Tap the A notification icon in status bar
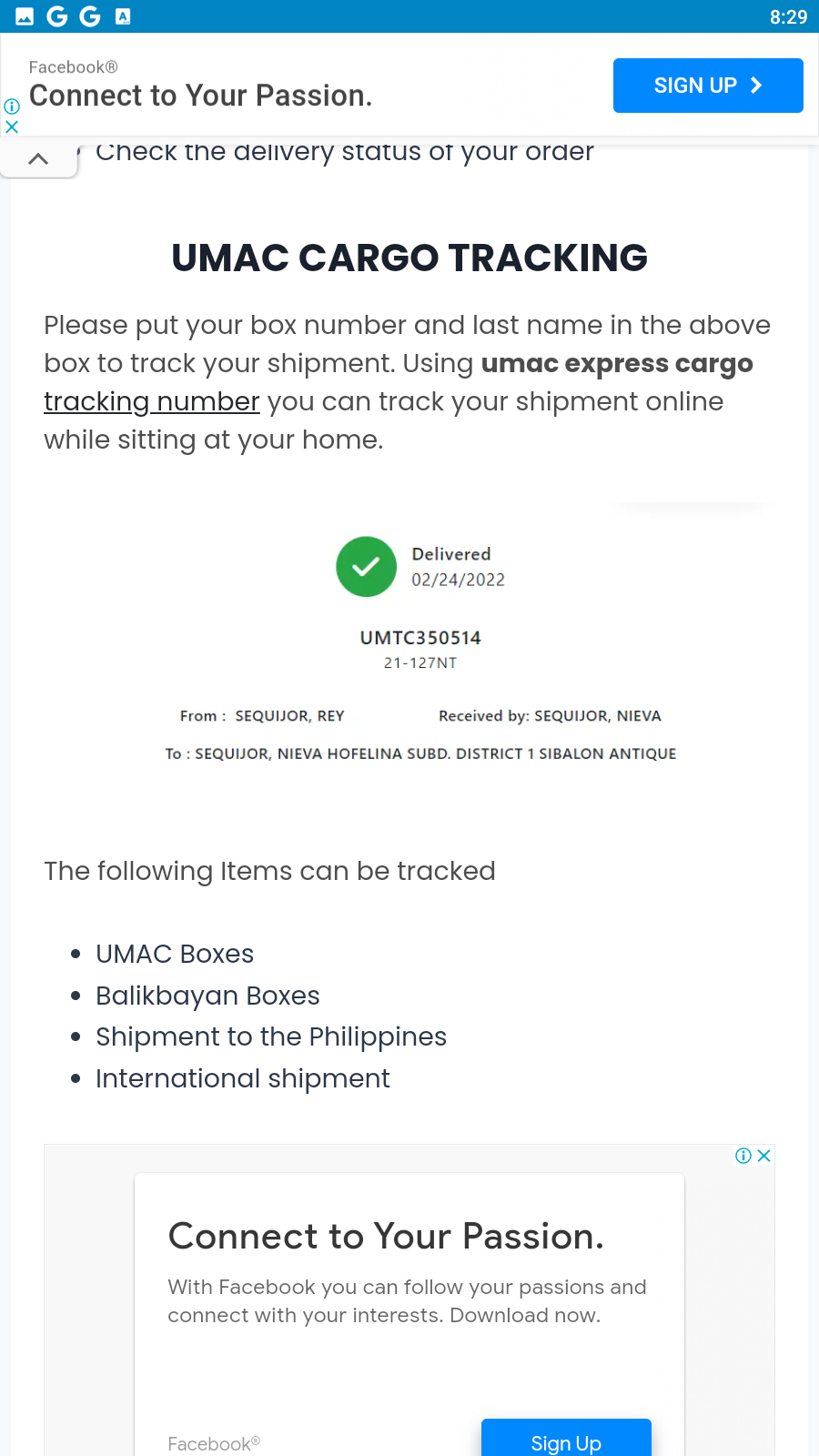This screenshot has height=1456, width=819. pos(123,16)
